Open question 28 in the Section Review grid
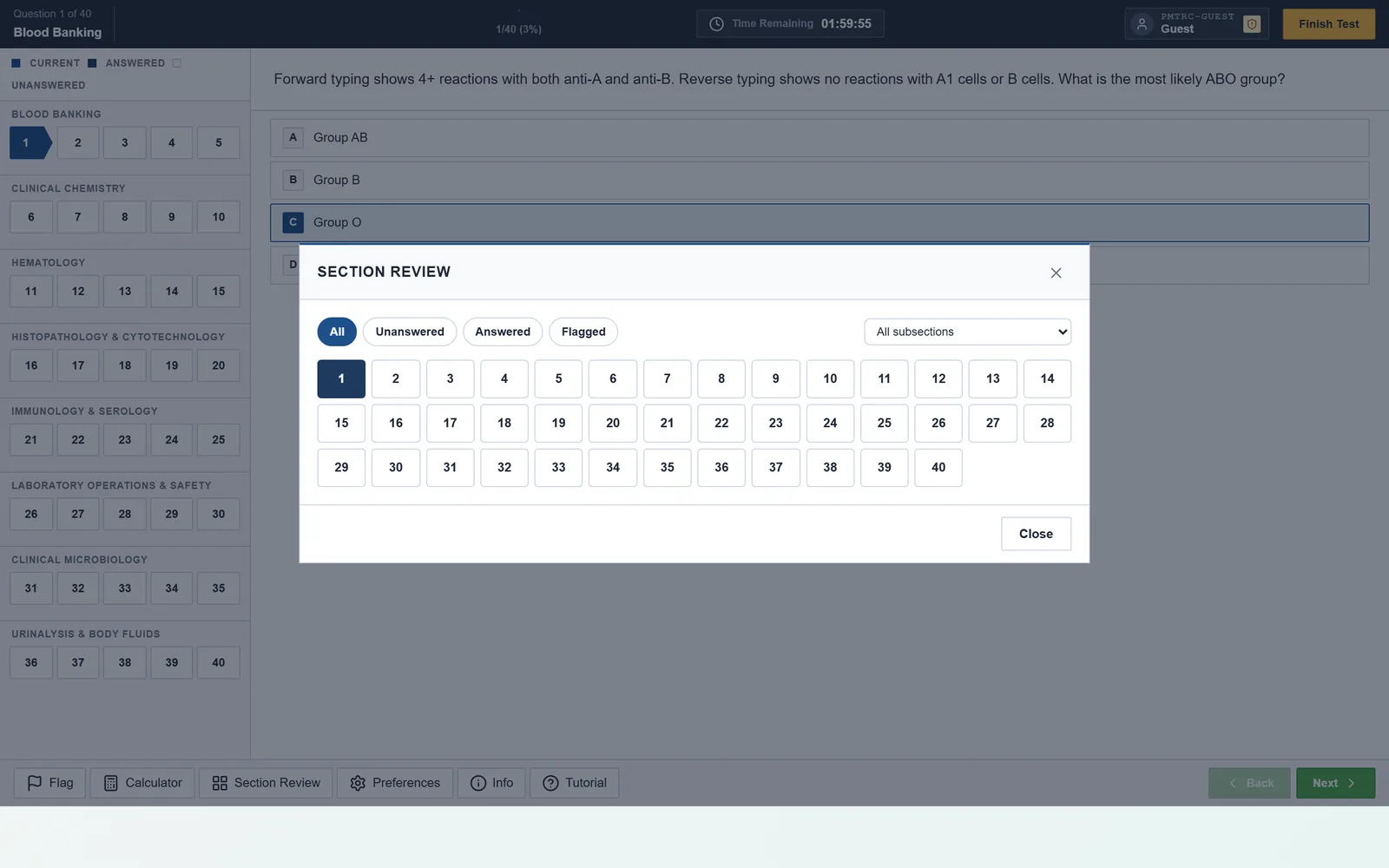Viewport: 1389px width, 868px height. pyautogui.click(x=1047, y=423)
